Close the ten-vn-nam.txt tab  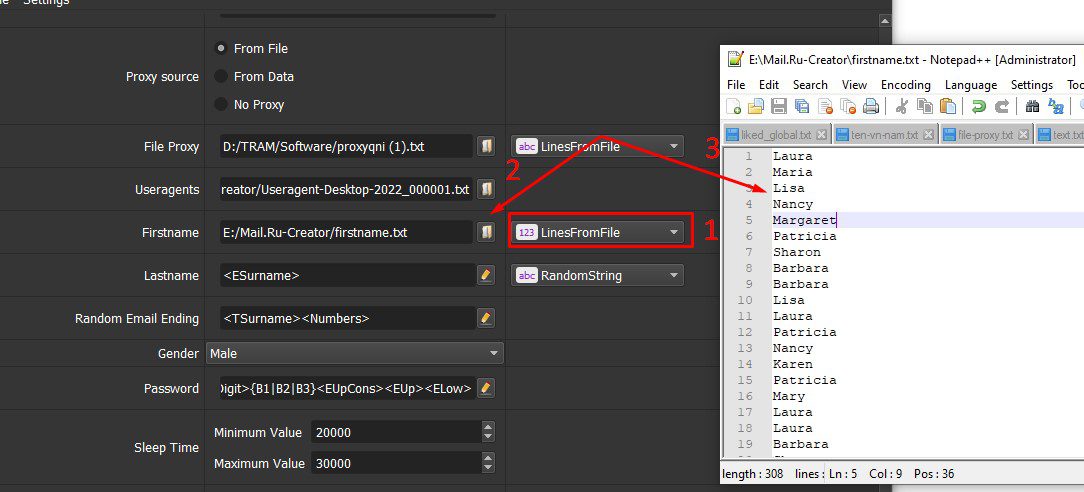tap(928, 135)
